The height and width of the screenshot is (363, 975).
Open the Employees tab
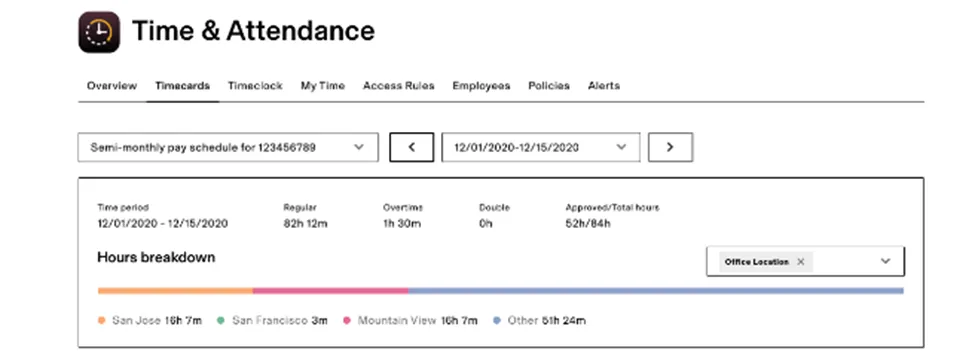click(x=481, y=86)
